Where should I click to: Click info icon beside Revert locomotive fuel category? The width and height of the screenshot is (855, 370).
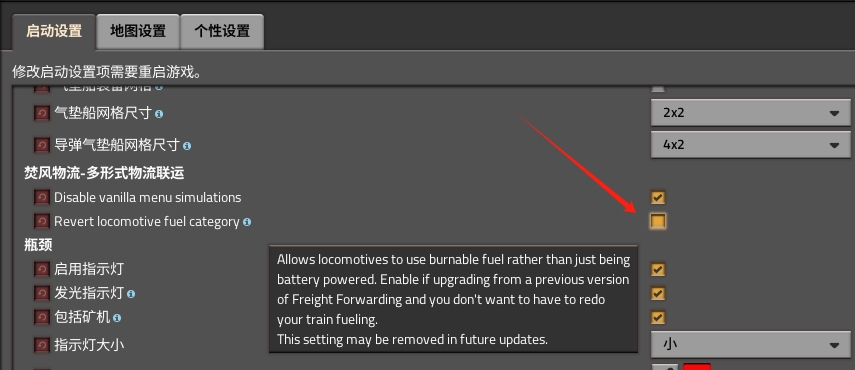pyautogui.click(x=247, y=222)
